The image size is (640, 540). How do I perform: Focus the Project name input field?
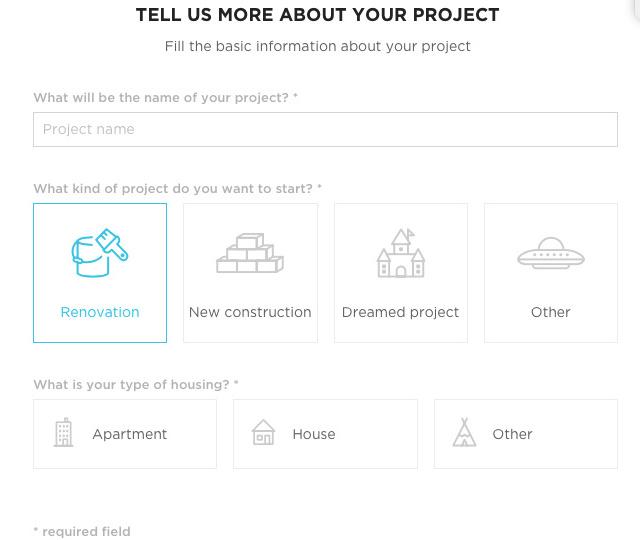[325, 129]
